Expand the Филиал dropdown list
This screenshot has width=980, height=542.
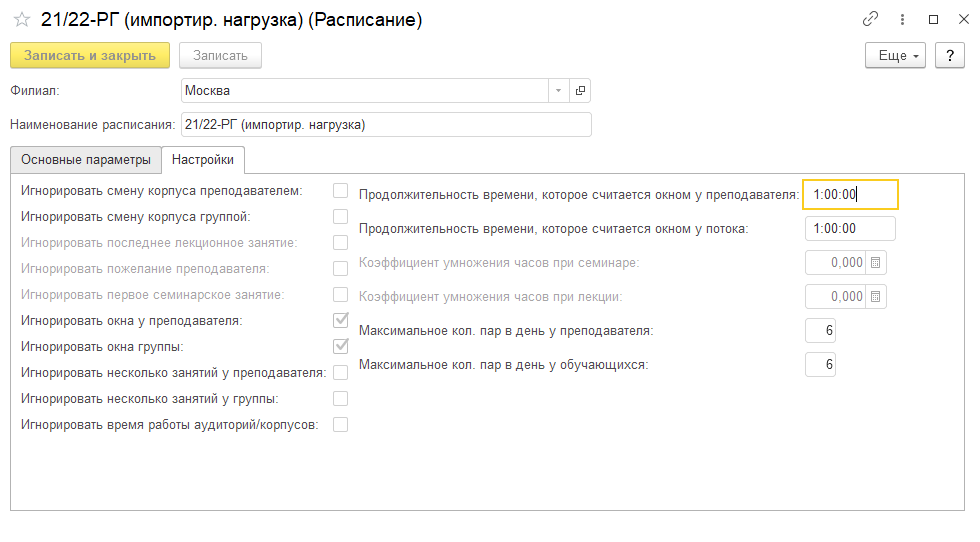click(557, 91)
